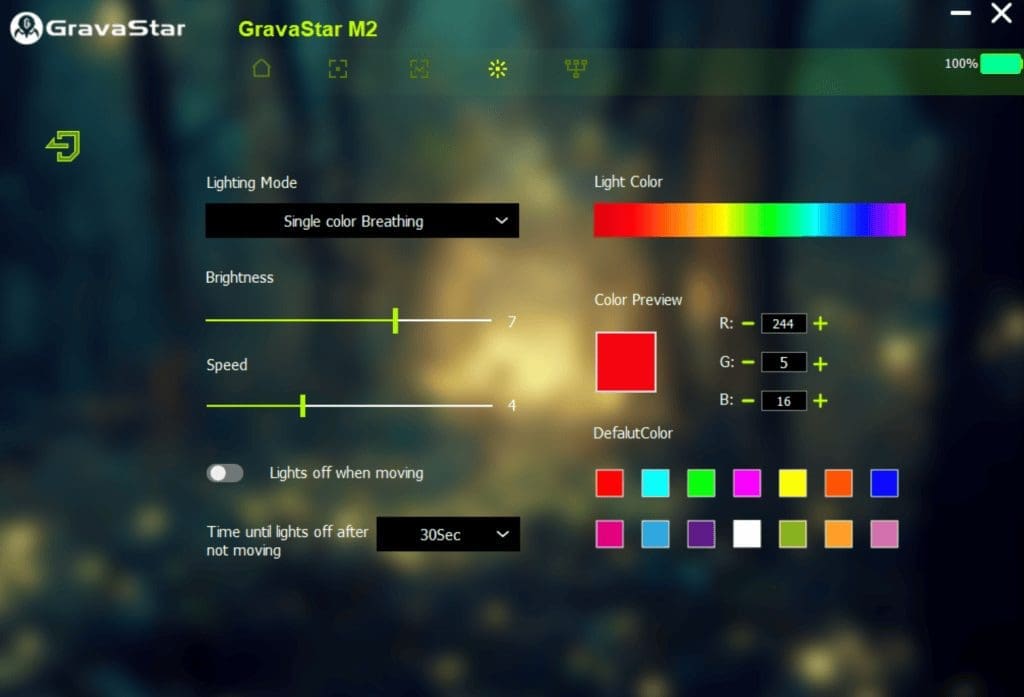1024x697 pixels.
Task: Select the purple default color swatch
Action: 701,534
